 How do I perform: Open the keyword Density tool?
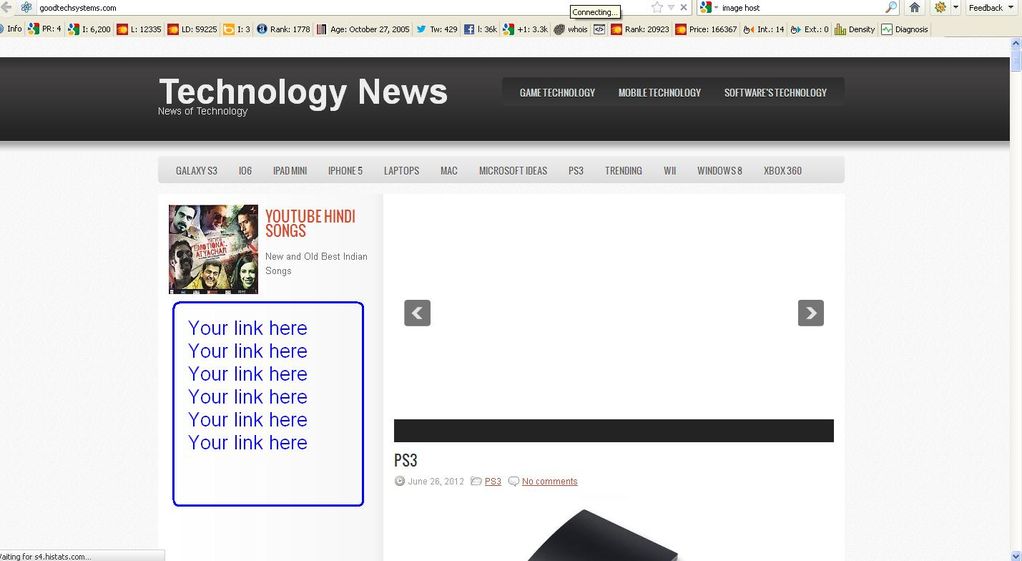tap(854, 29)
